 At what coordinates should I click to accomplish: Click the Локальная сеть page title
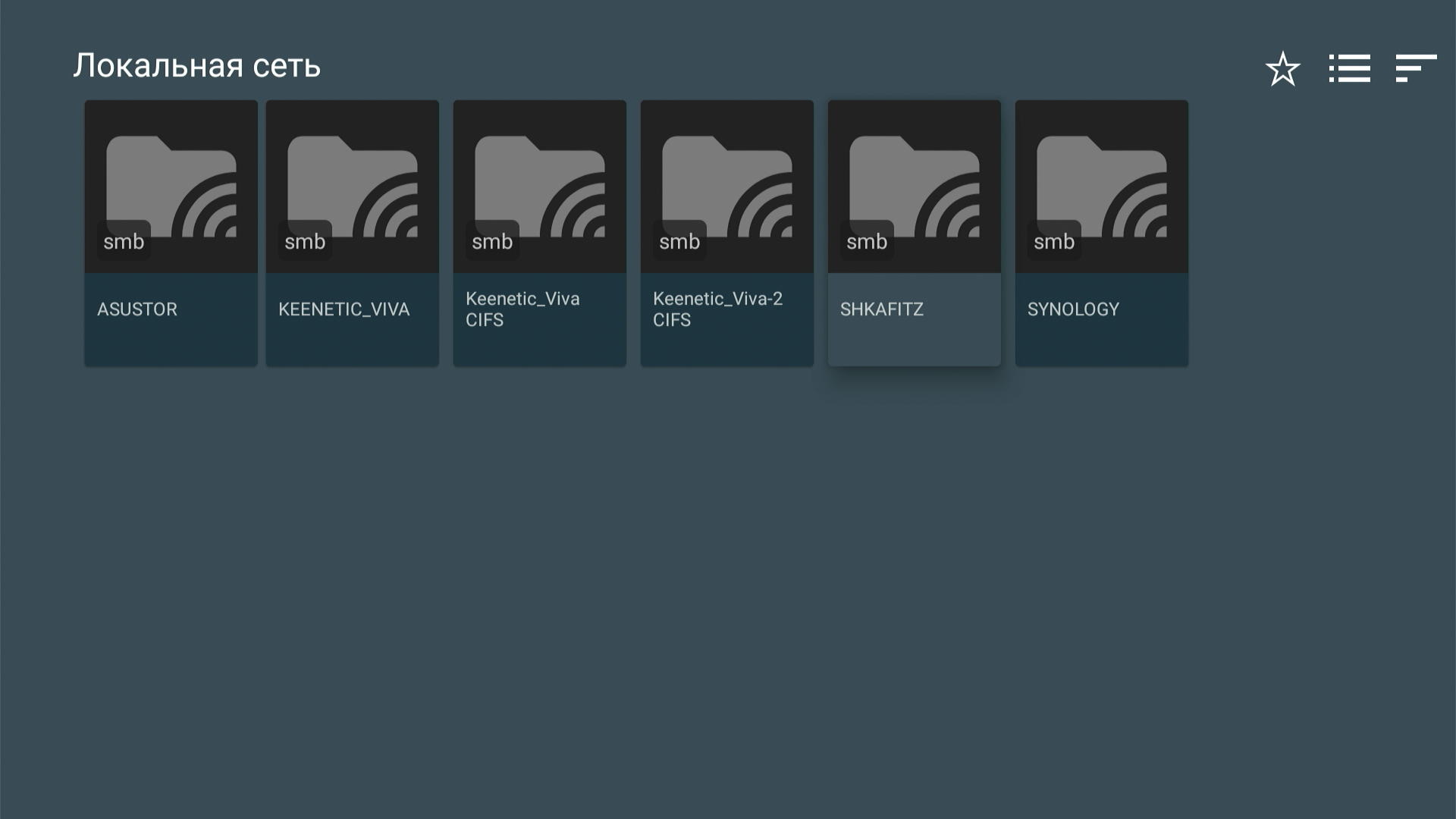point(197,66)
